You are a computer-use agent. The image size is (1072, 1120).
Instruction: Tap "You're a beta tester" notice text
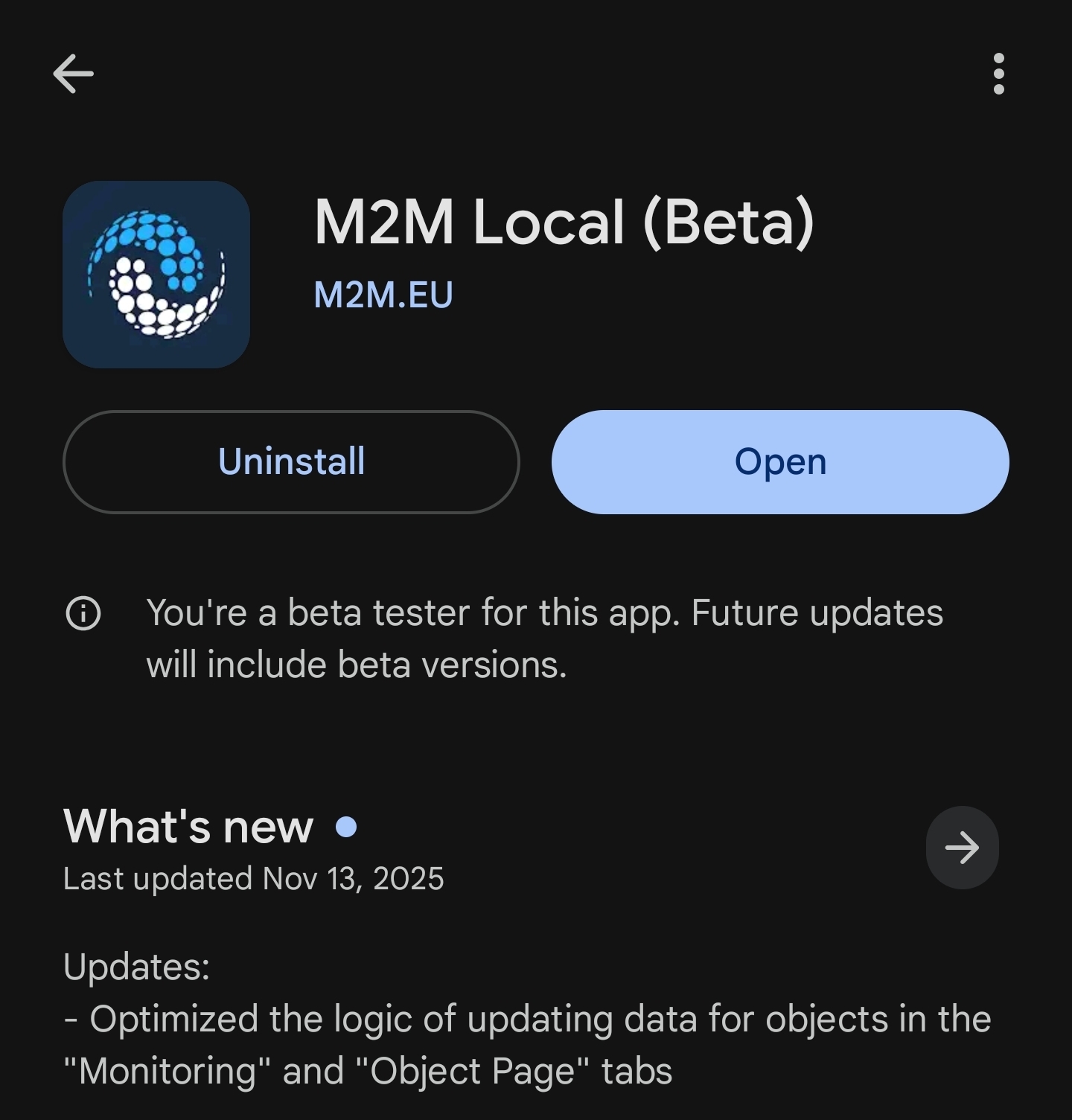click(544, 613)
